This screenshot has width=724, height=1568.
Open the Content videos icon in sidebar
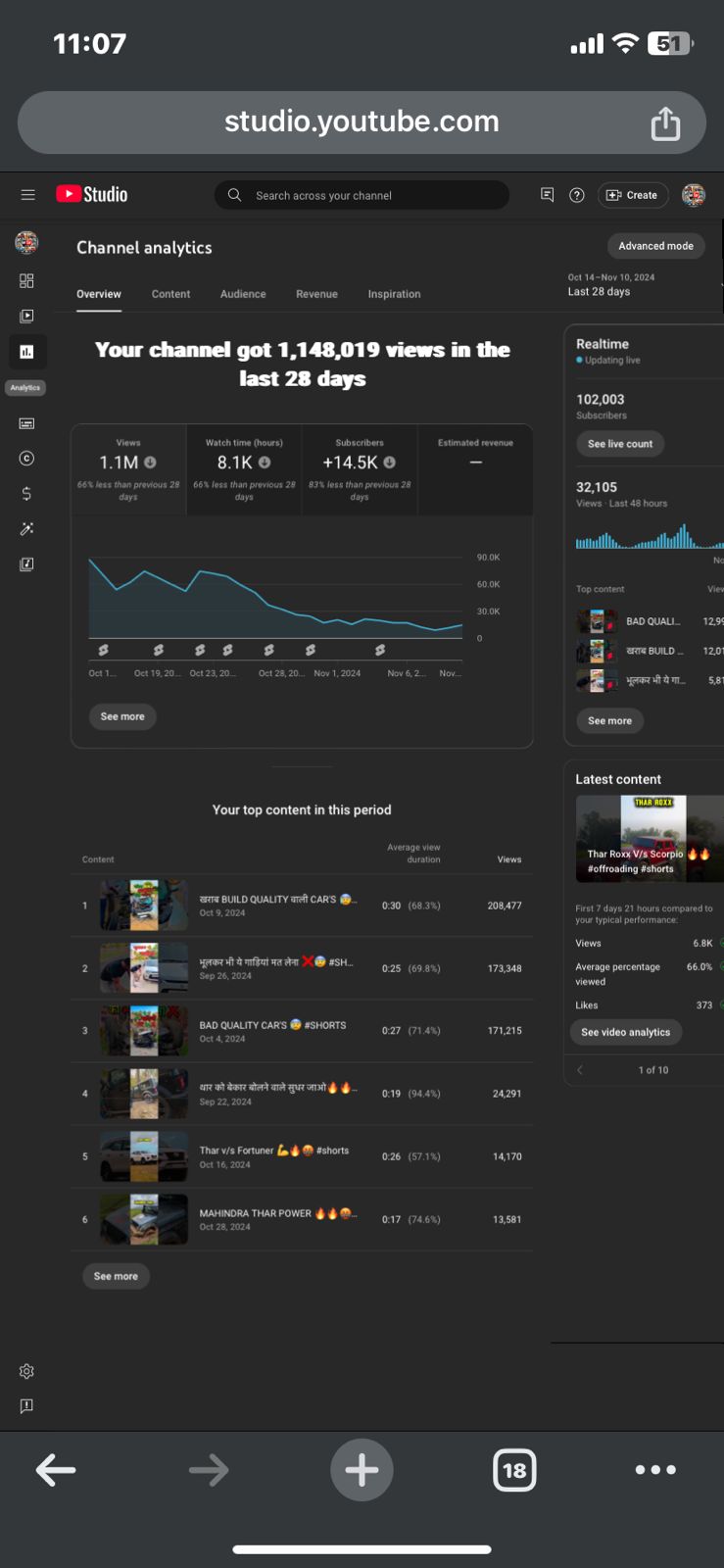click(x=26, y=316)
